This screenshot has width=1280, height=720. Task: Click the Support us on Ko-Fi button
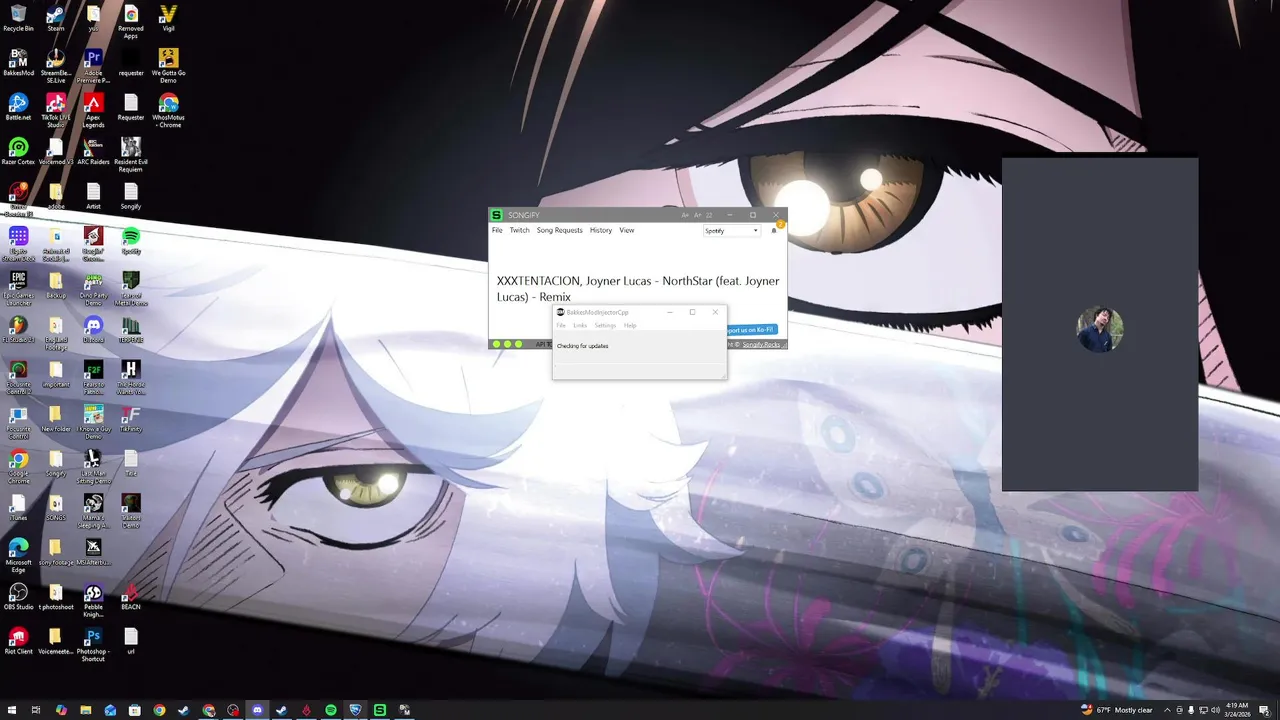click(751, 330)
